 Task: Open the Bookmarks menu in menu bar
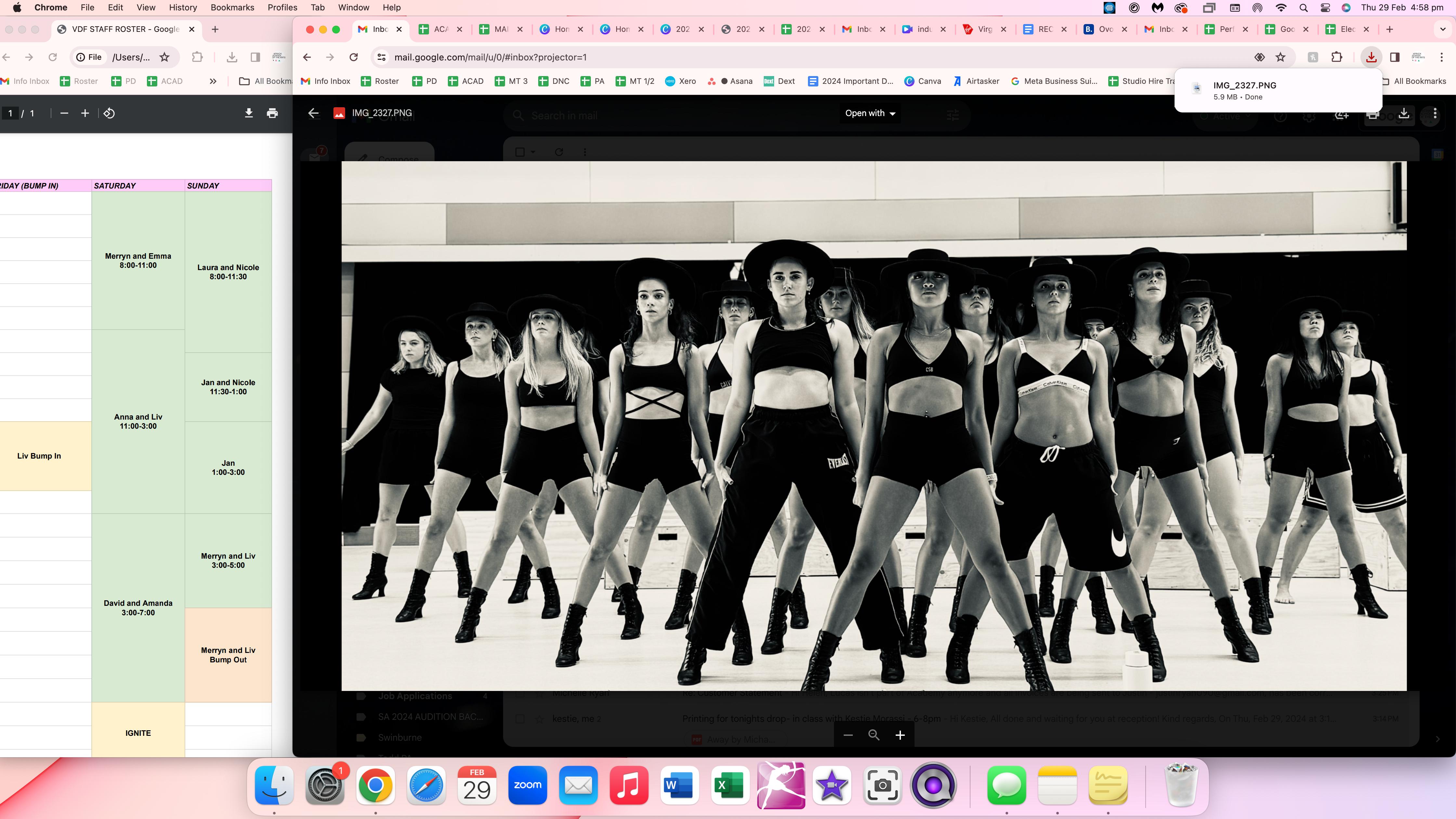232,7
